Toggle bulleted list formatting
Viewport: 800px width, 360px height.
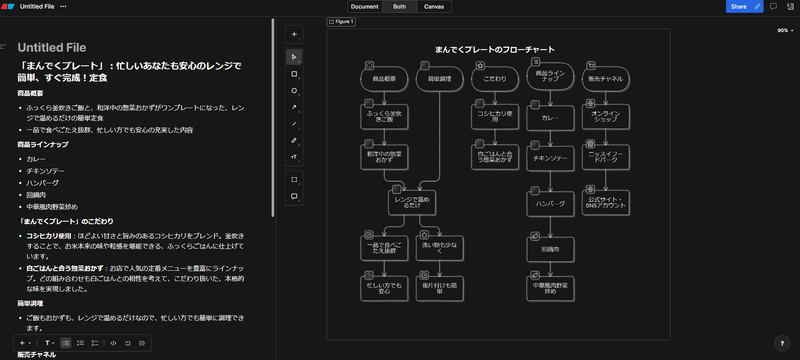coord(66,343)
